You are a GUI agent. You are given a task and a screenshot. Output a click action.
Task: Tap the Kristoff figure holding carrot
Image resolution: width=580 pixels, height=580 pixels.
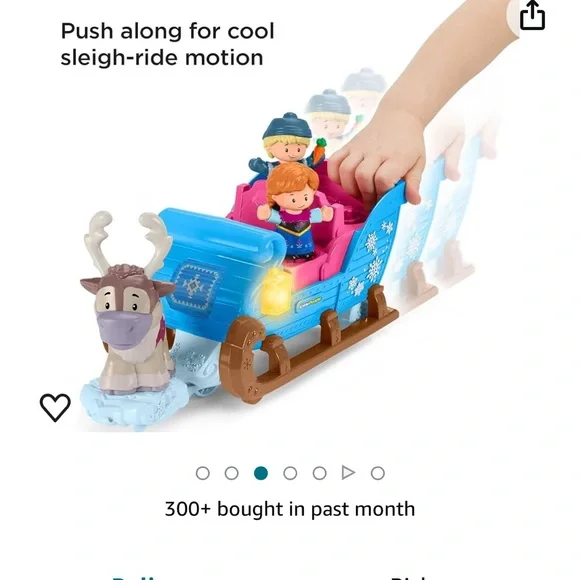(287, 146)
